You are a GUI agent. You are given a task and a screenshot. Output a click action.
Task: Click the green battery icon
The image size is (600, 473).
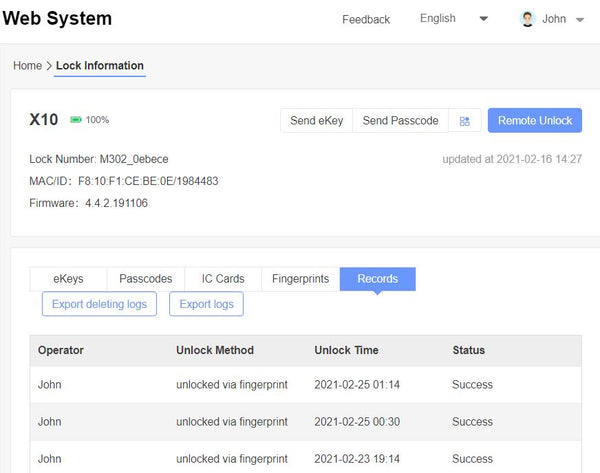tap(76, 120)
